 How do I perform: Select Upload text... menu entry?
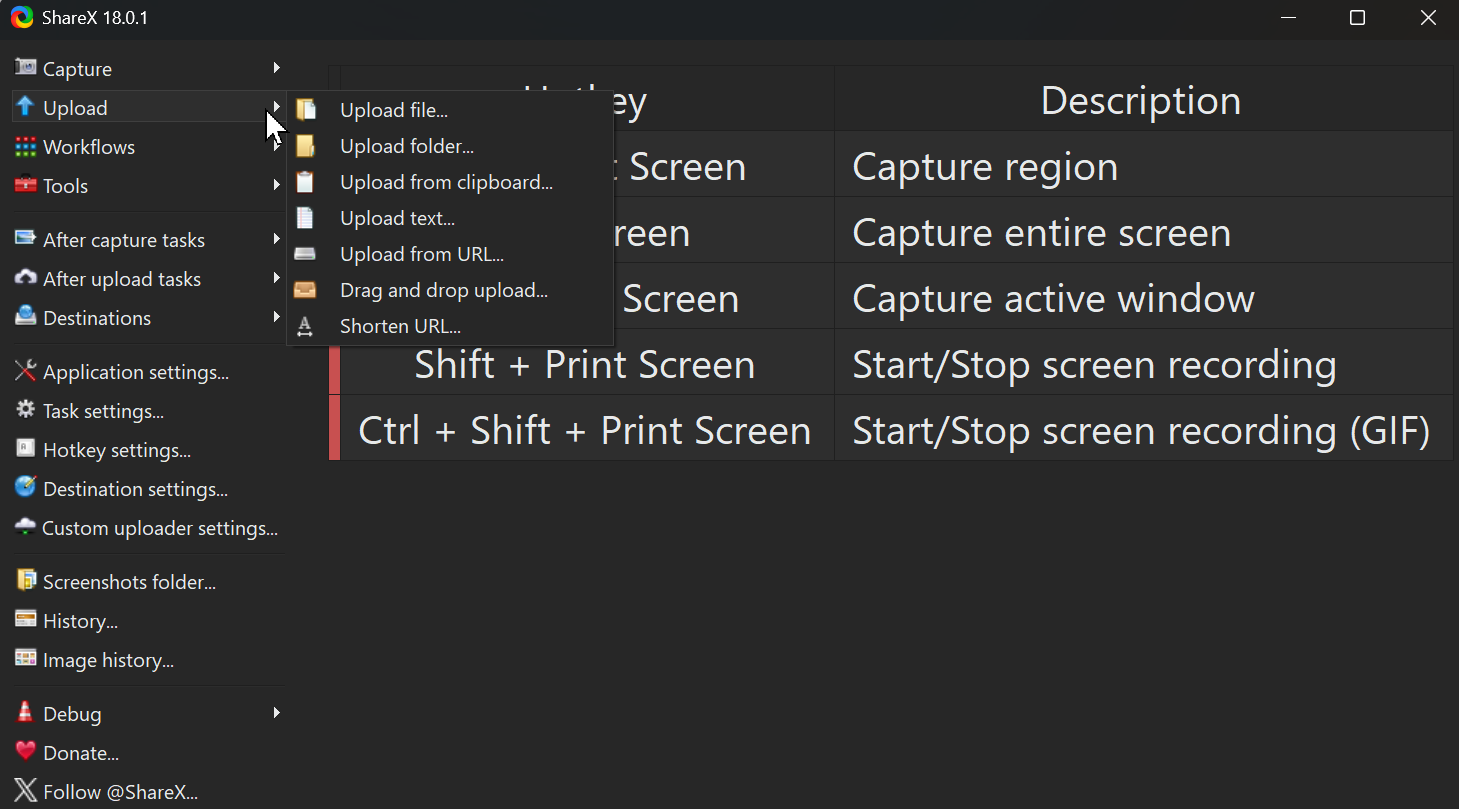[x=450, y=218]
